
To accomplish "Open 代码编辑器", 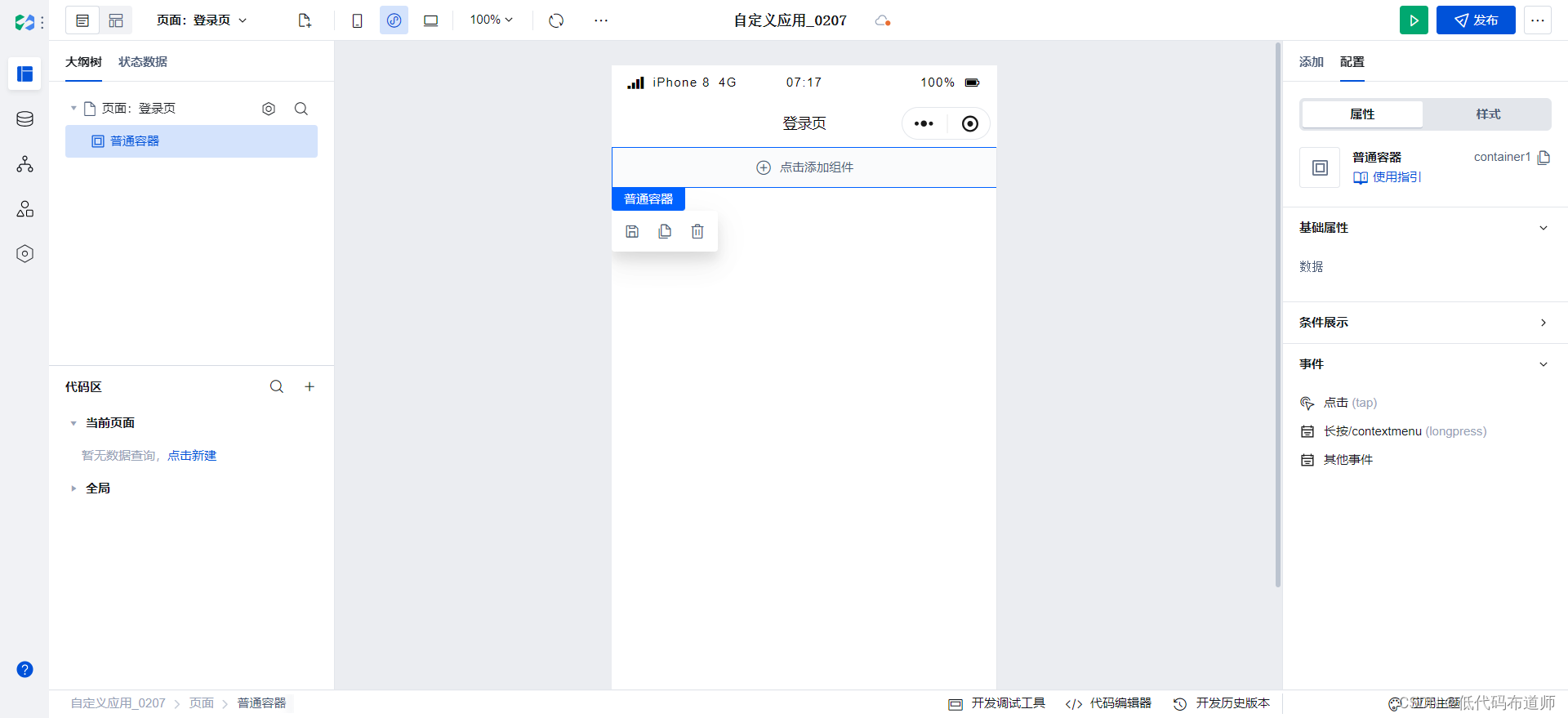I will pos(1108,703).
